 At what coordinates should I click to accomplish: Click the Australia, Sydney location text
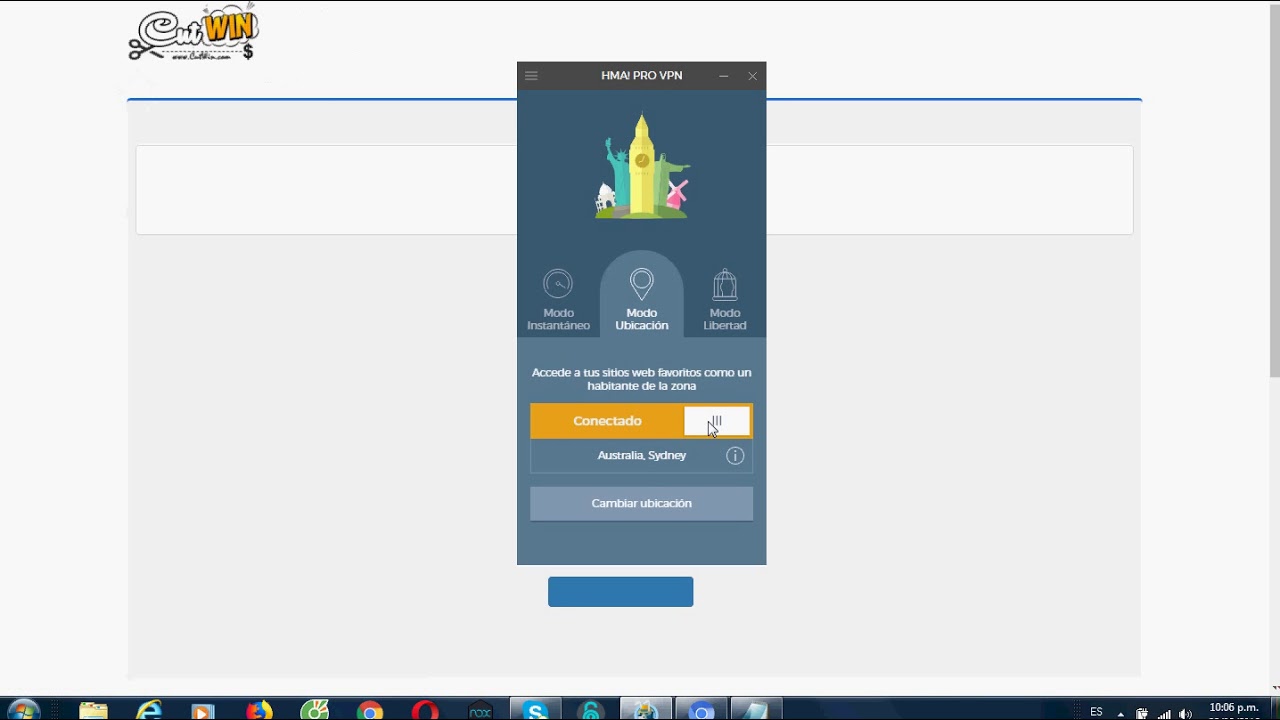642,455
